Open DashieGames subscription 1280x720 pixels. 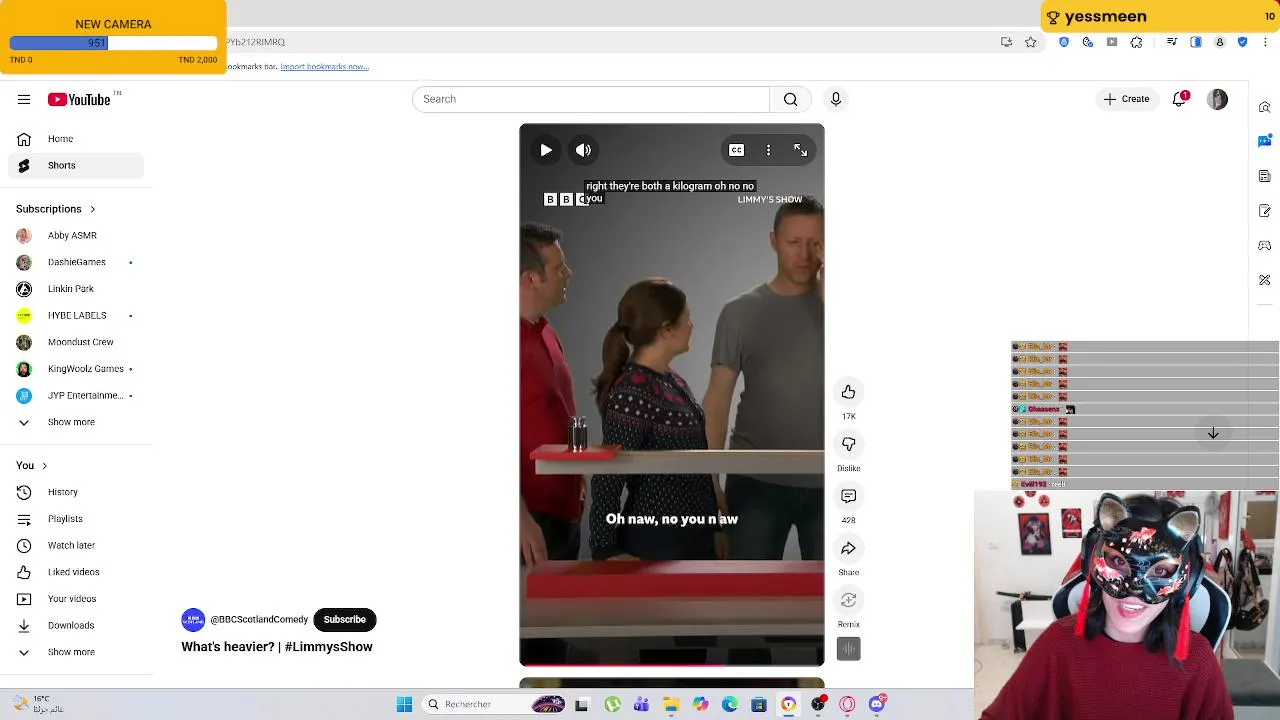(x=76, y=262)
